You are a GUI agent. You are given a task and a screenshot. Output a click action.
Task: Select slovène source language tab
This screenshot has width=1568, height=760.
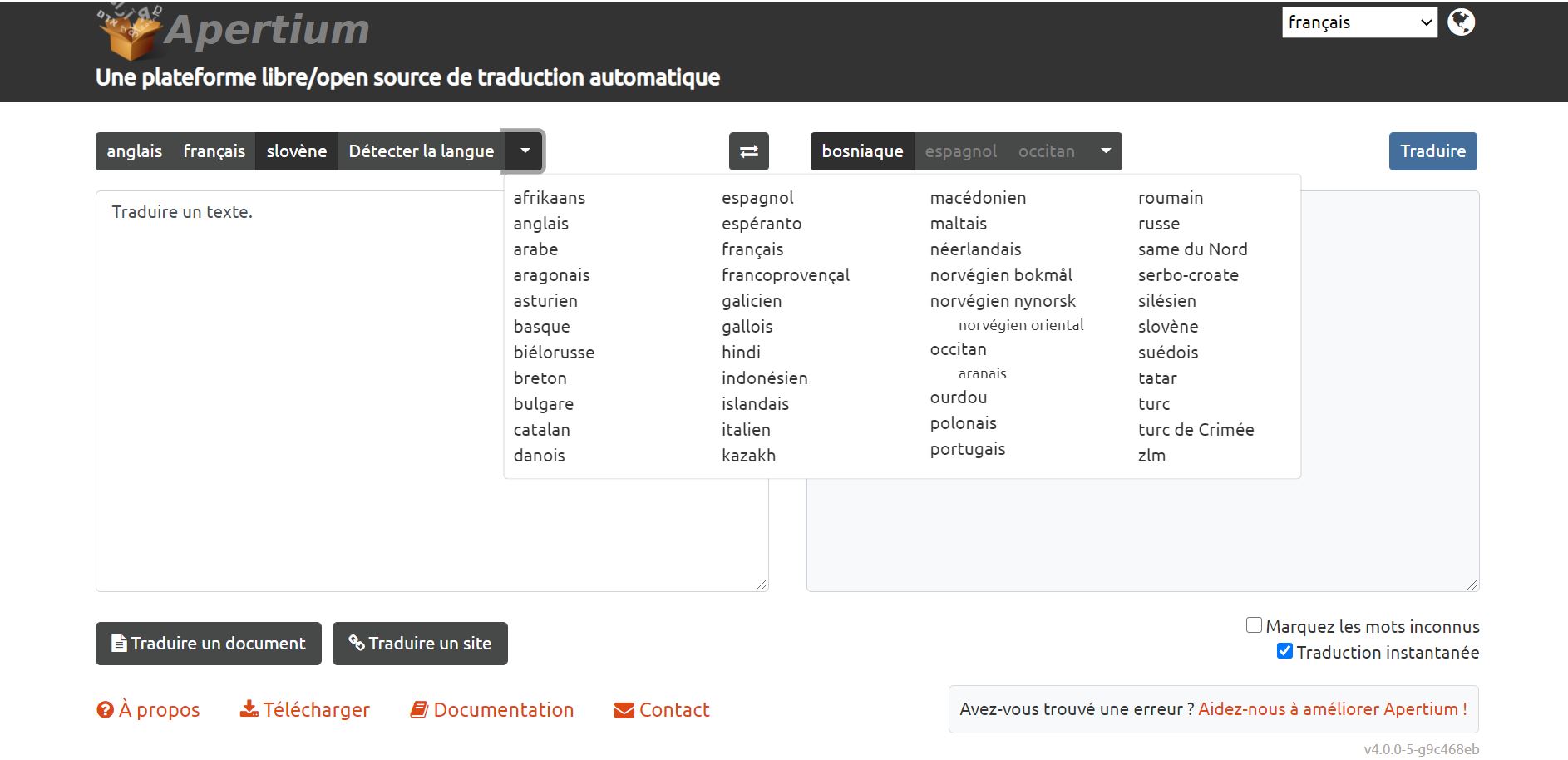click(296, 151)
